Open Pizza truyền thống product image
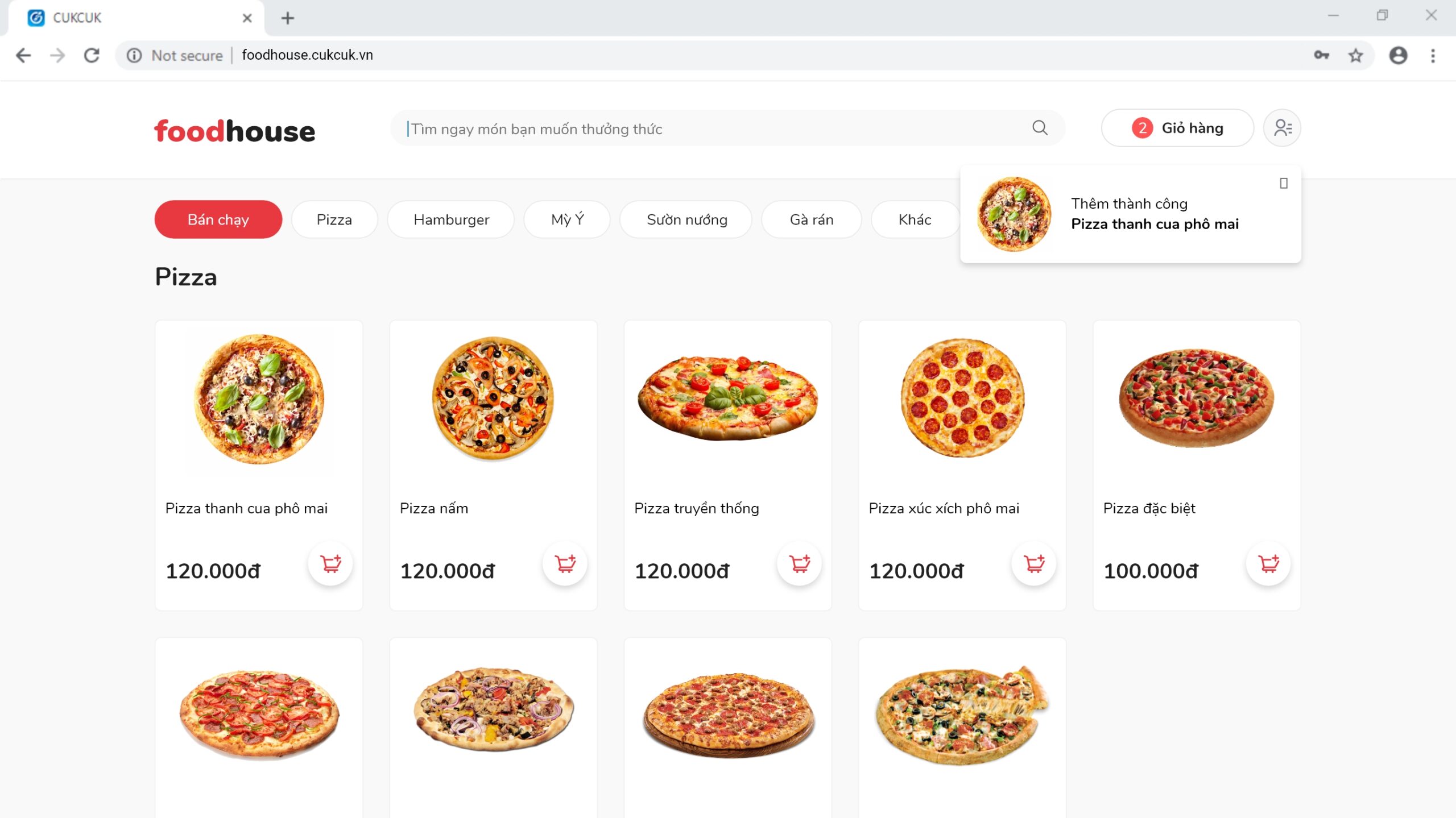Image resolution: width=1456 pixels, height=818 pixels. (727, 398)
